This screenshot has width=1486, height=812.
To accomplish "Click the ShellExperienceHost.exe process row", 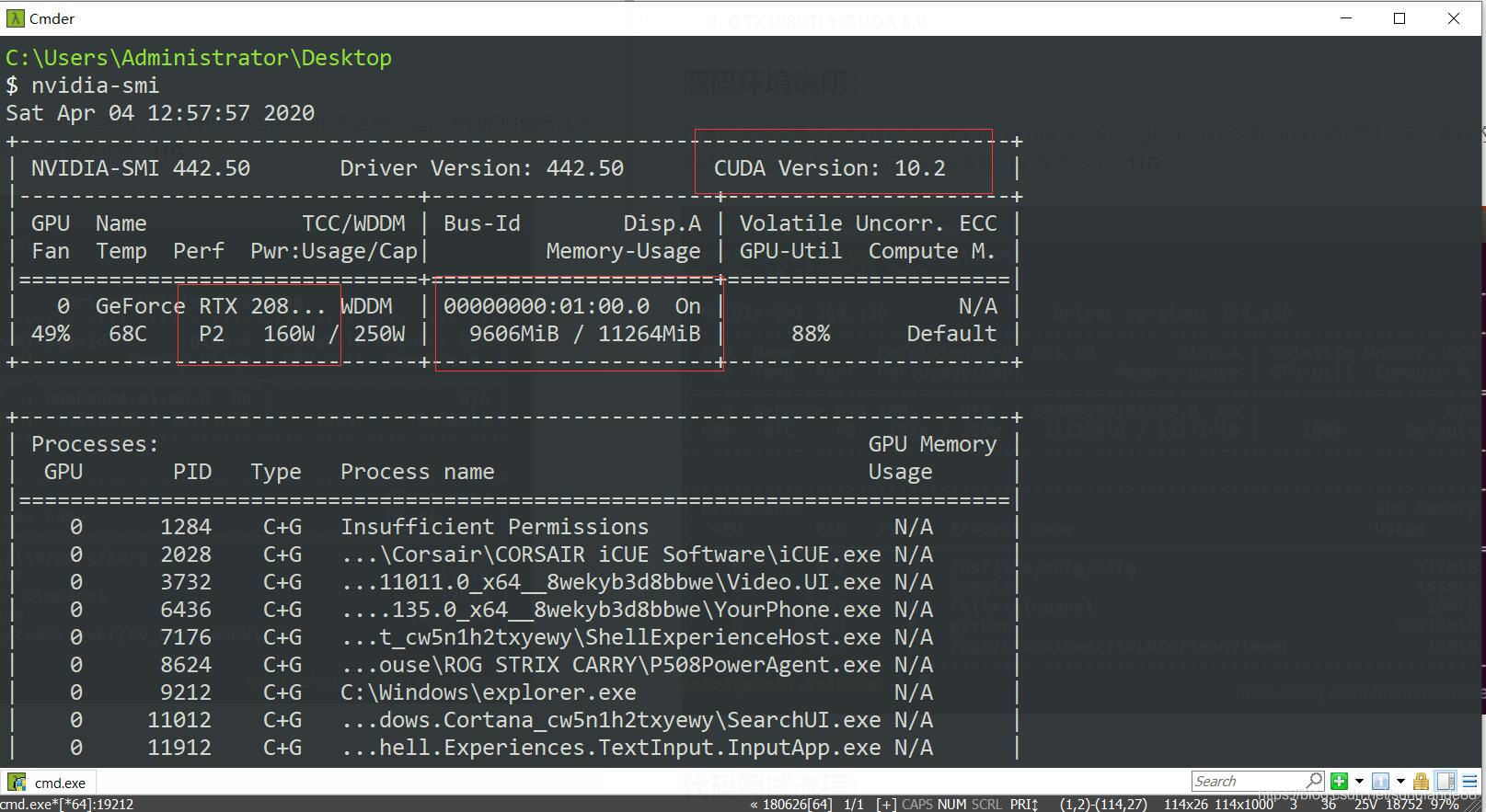I will 513,637.
